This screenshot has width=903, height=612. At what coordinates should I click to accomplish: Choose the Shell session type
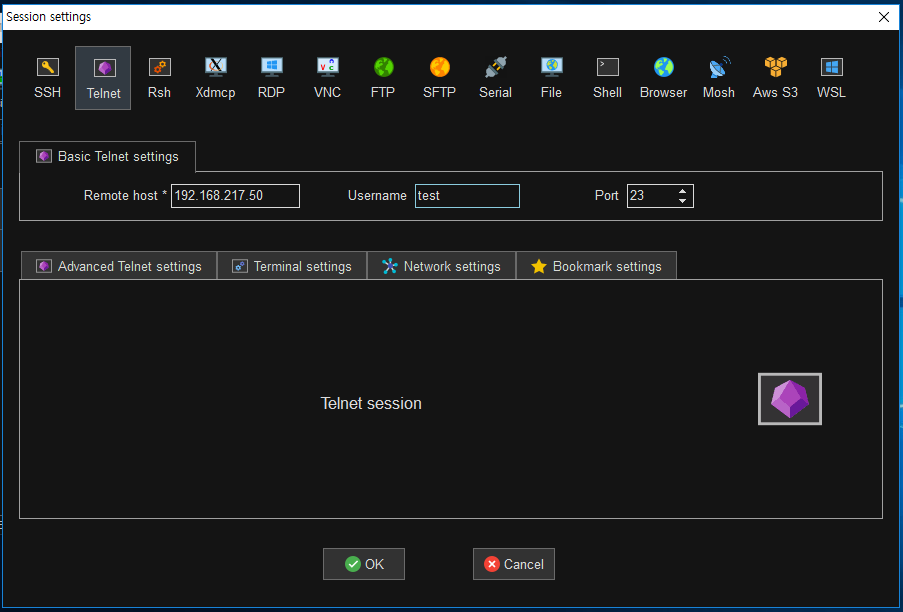click(607, 78)
